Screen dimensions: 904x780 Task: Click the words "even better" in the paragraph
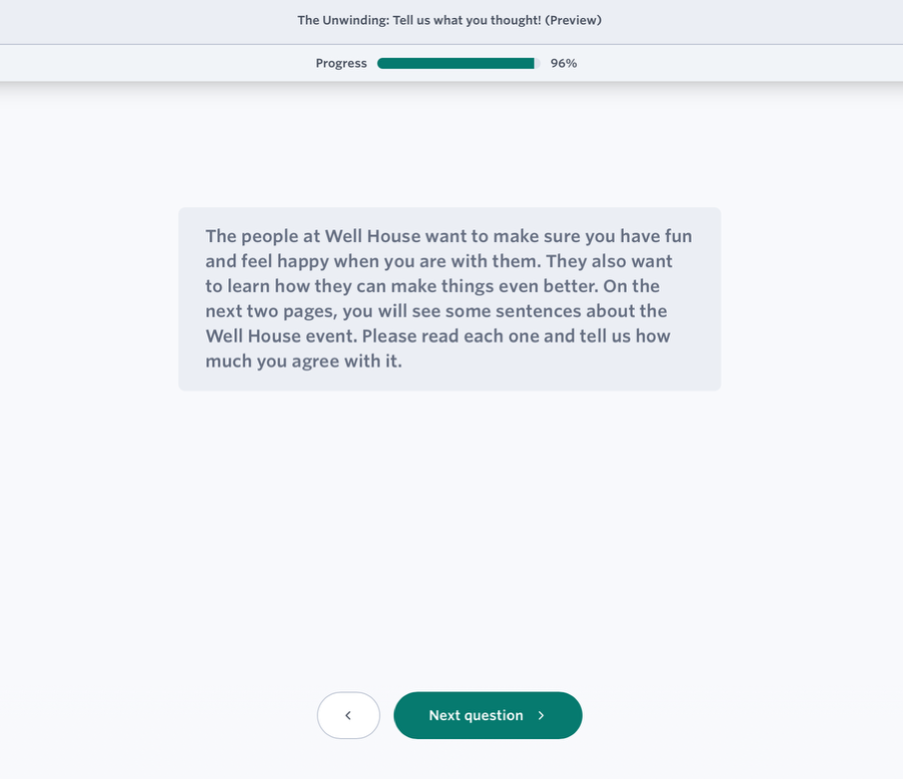pyautogui.click(x=547, y=287)
